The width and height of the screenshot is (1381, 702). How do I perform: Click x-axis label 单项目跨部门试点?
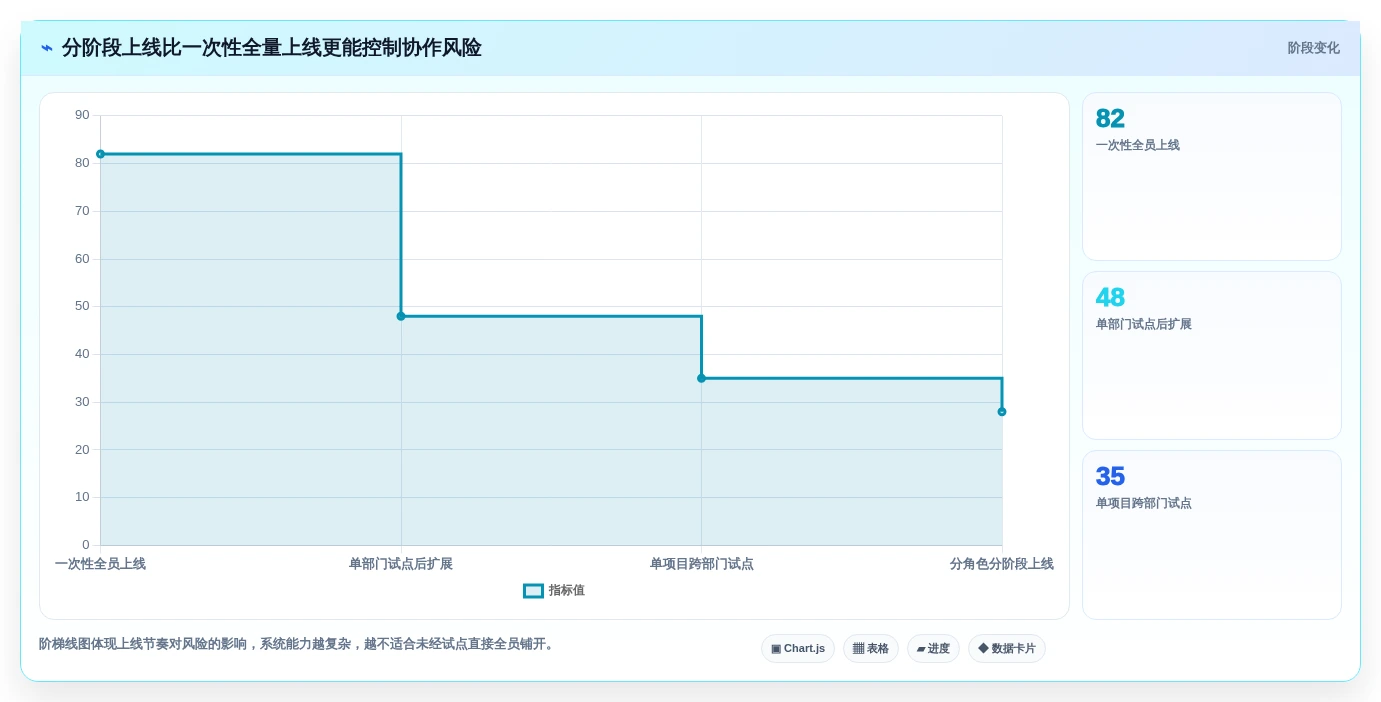(x=701, y=564)
